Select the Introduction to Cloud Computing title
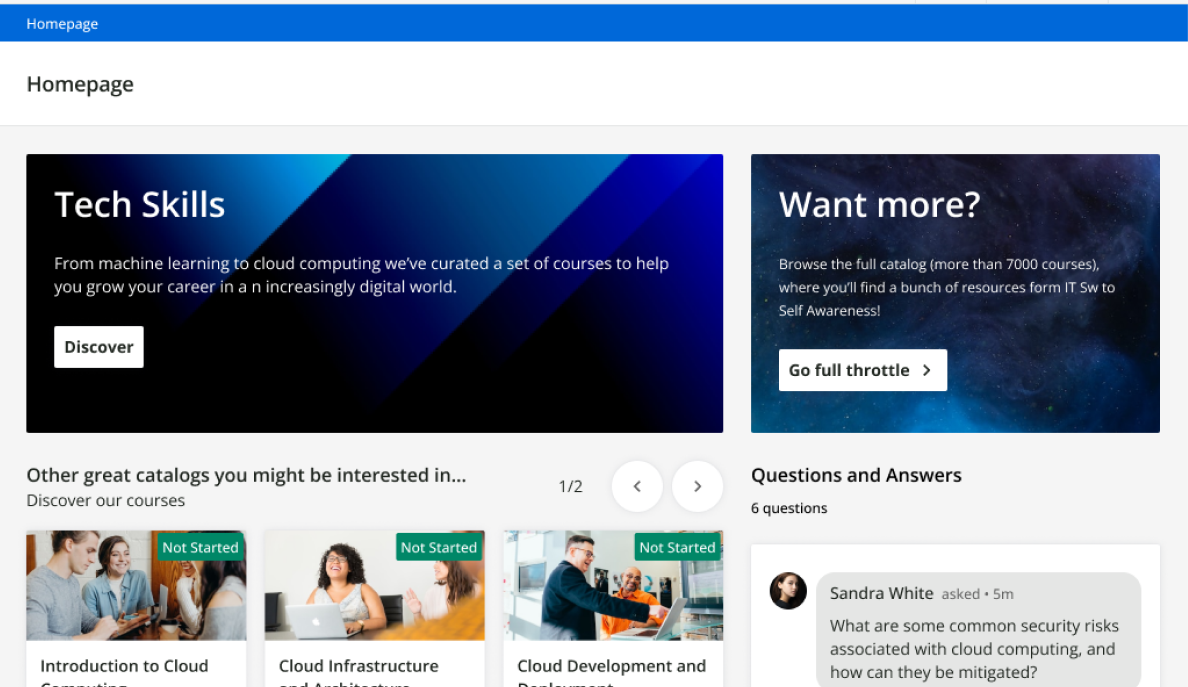Screen dimensions: 1188x687 pyautogui.click(x=124, y=666)
